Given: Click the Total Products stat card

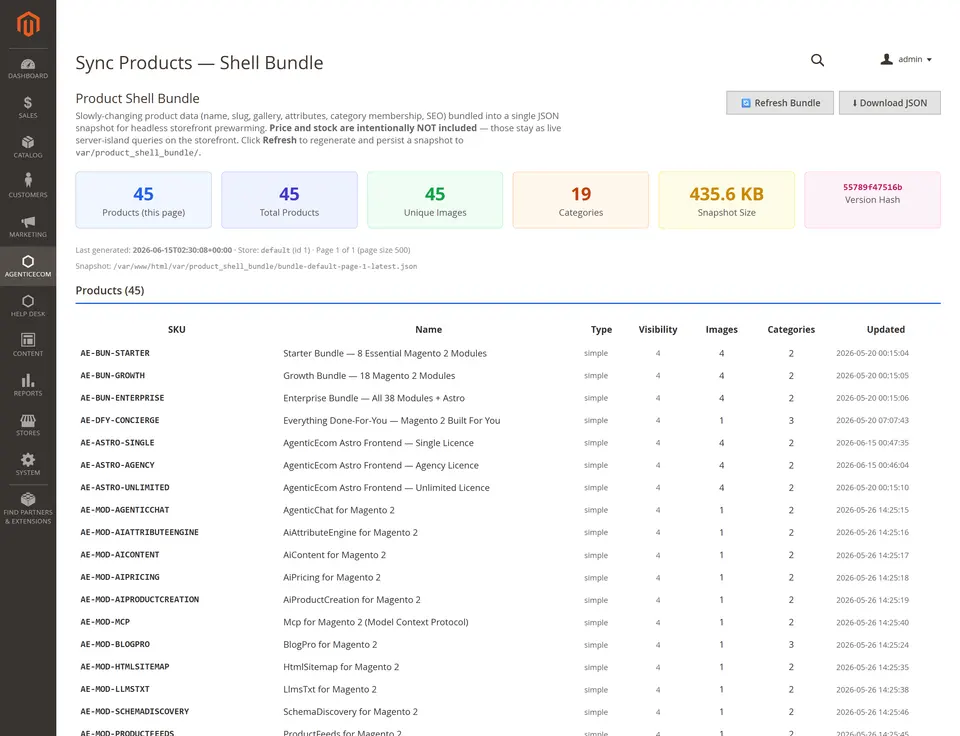Looking at the screenshot, I should click(289, 200).
